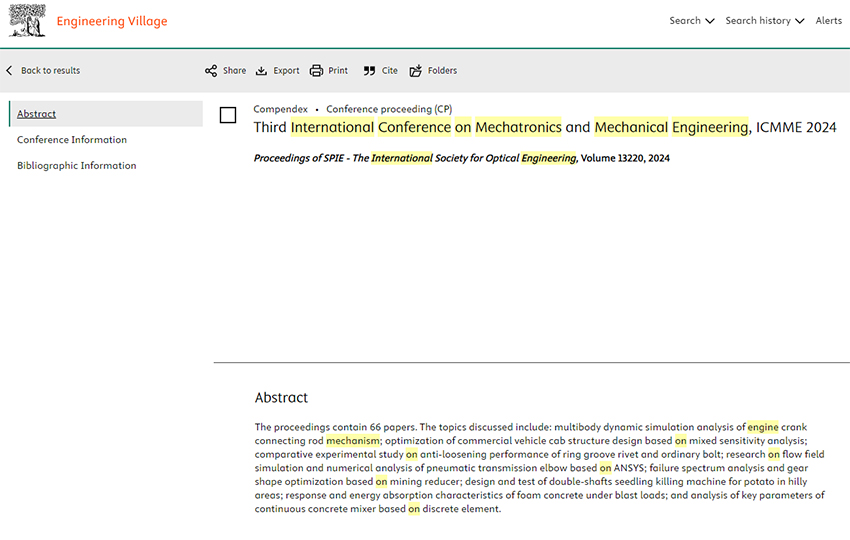Click the Elsevier tree logo

27,21
